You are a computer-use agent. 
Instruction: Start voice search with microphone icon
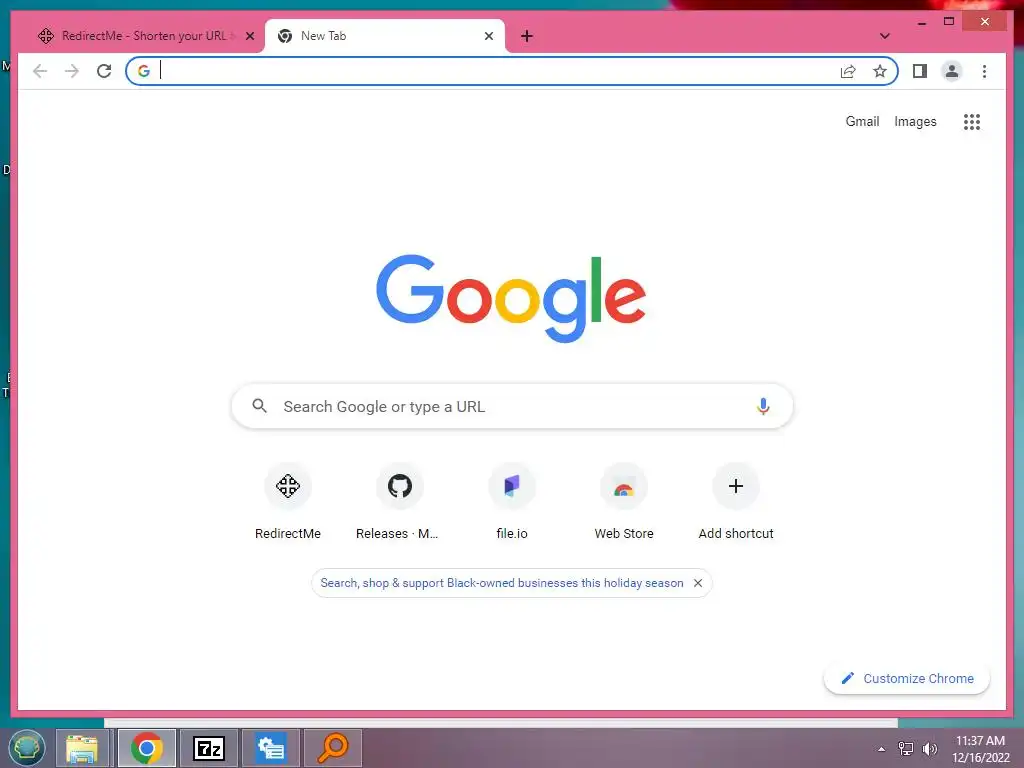click(763, 406)
